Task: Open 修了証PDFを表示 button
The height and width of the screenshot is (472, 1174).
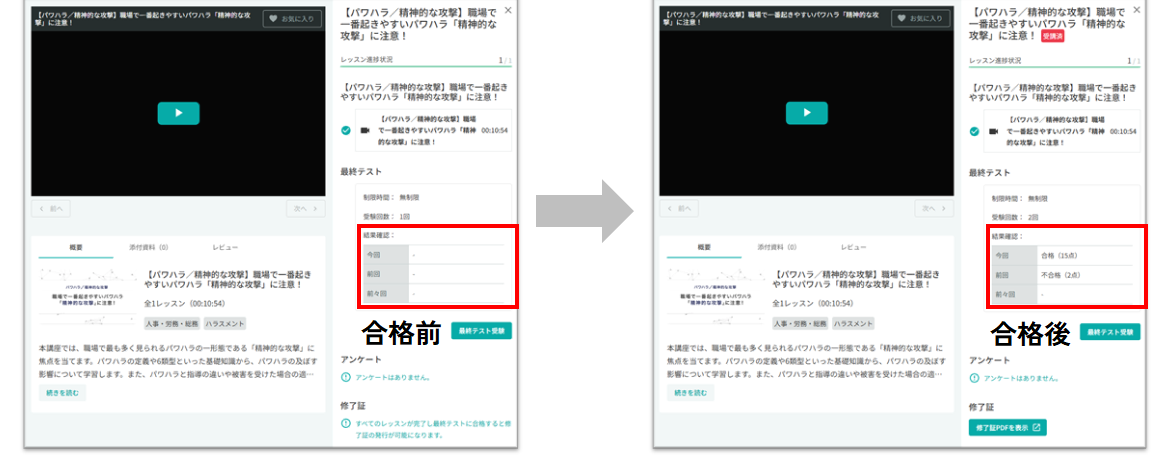Action: [x=1007, y=428]
